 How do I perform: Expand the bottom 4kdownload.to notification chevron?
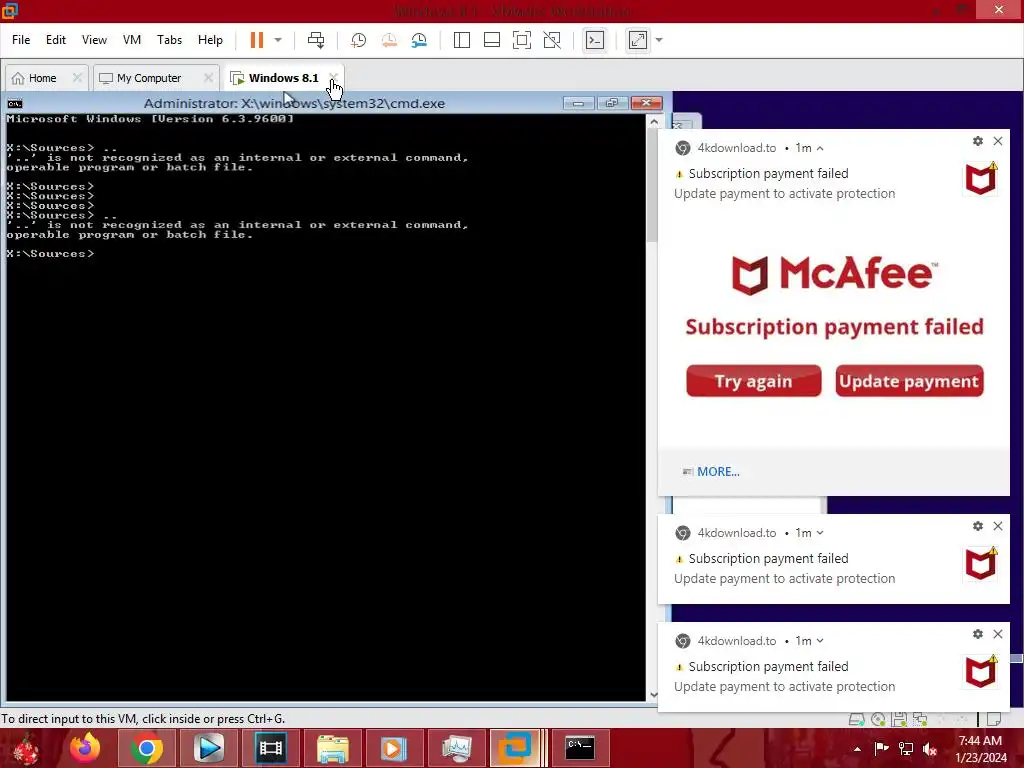[820, 641]
